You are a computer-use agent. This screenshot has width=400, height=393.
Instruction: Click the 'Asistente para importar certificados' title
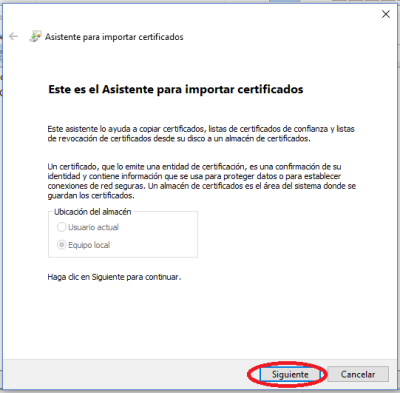(114, 37)
